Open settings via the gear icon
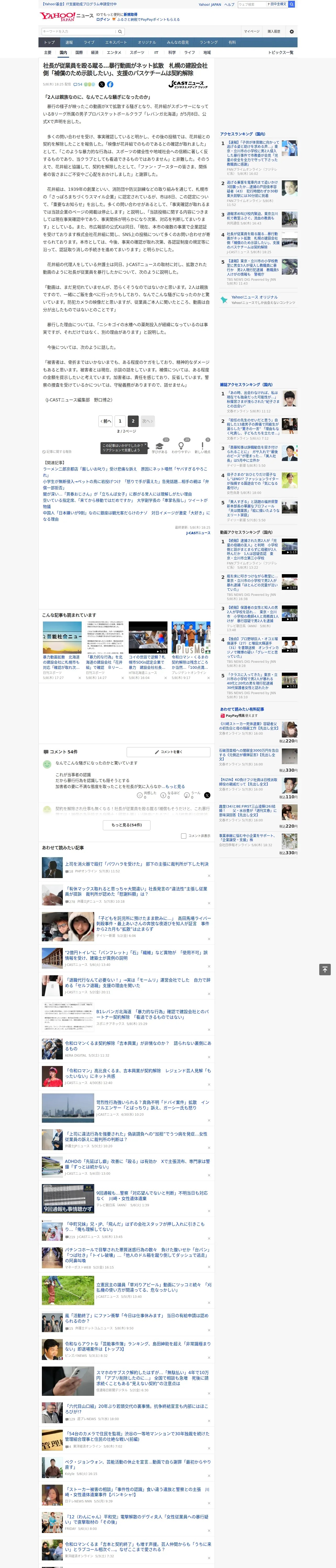The height and width of the screenshot is (1568, 336). pyautogui.click(x=292, y=32)
